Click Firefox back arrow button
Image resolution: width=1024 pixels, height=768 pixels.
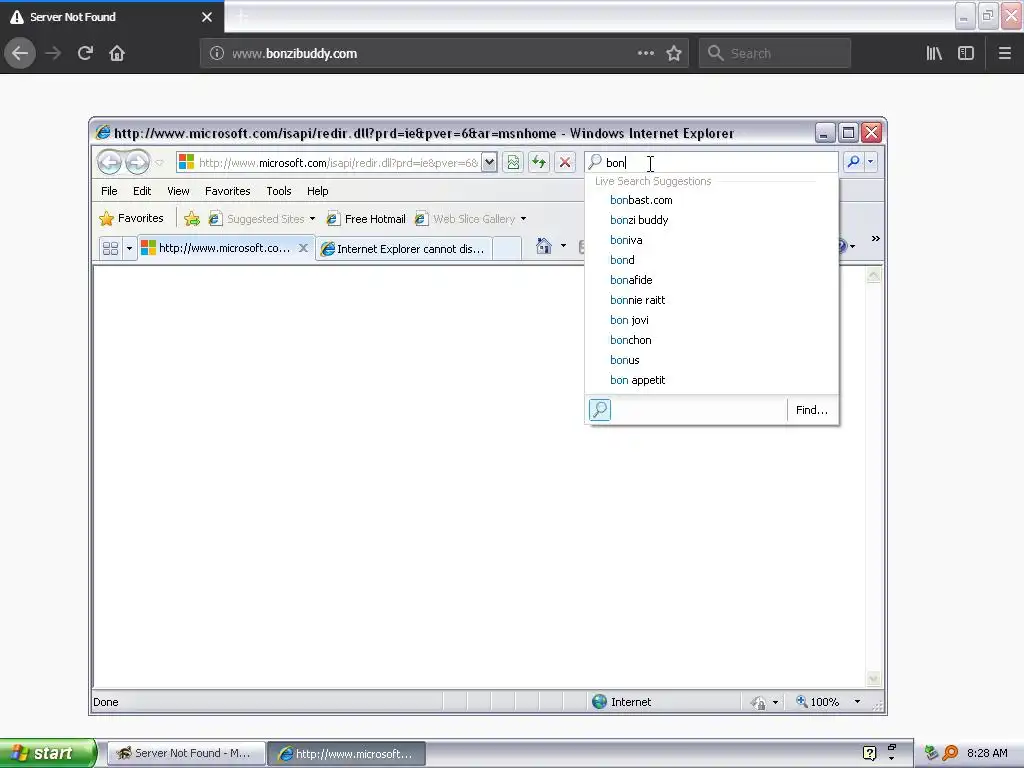[x=20, y=54]
